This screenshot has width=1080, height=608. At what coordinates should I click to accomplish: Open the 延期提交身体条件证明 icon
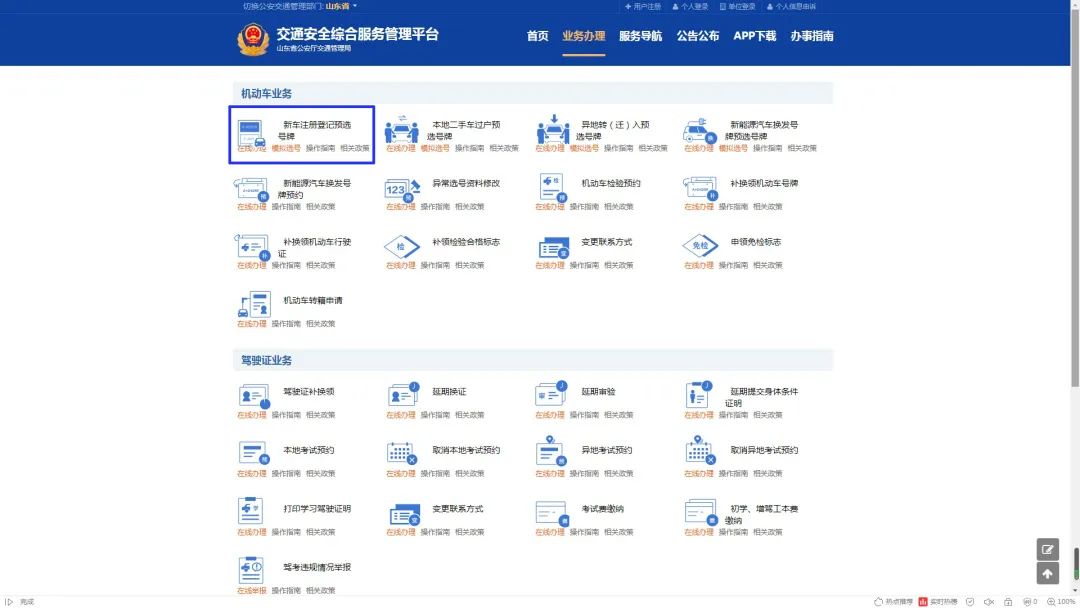(x=698, y=395)
